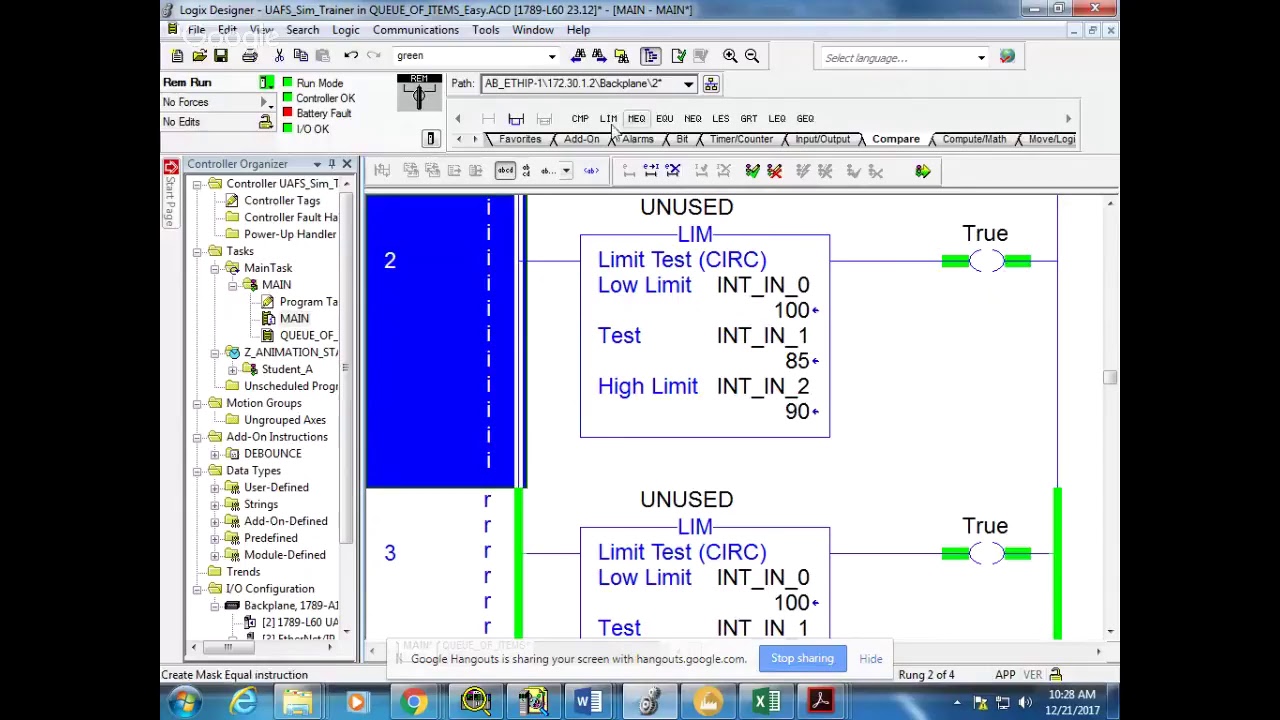The height and width of the screenshot is (720, 1280).
Task: Open the Rem Run mode dropdown
Action: click(x=266, y=83)
